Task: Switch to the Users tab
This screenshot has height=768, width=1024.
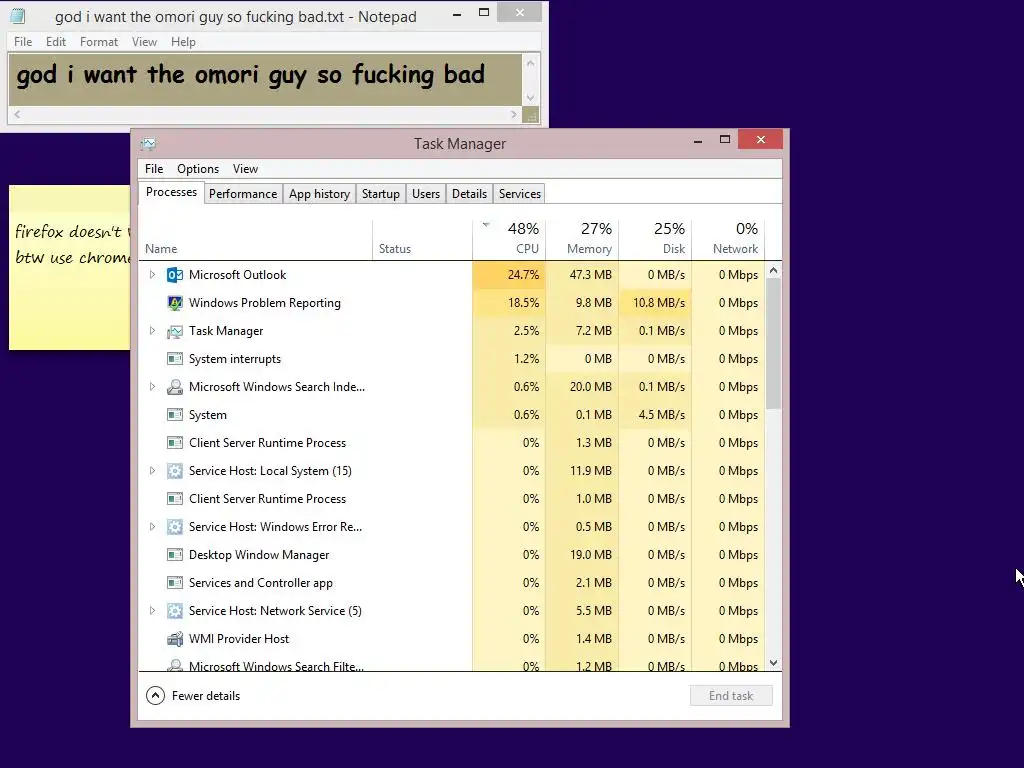Action: (x=426, y=194)
